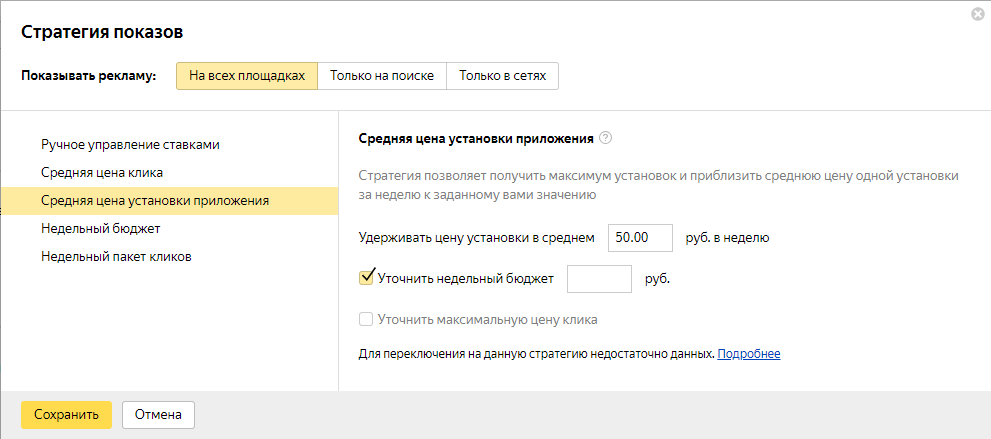Image resolution: width=991 pixels, height=439 pixels.
Task: Uncheck the Уточнить недельный бюджет checkbox
Action: click(366, 278)
